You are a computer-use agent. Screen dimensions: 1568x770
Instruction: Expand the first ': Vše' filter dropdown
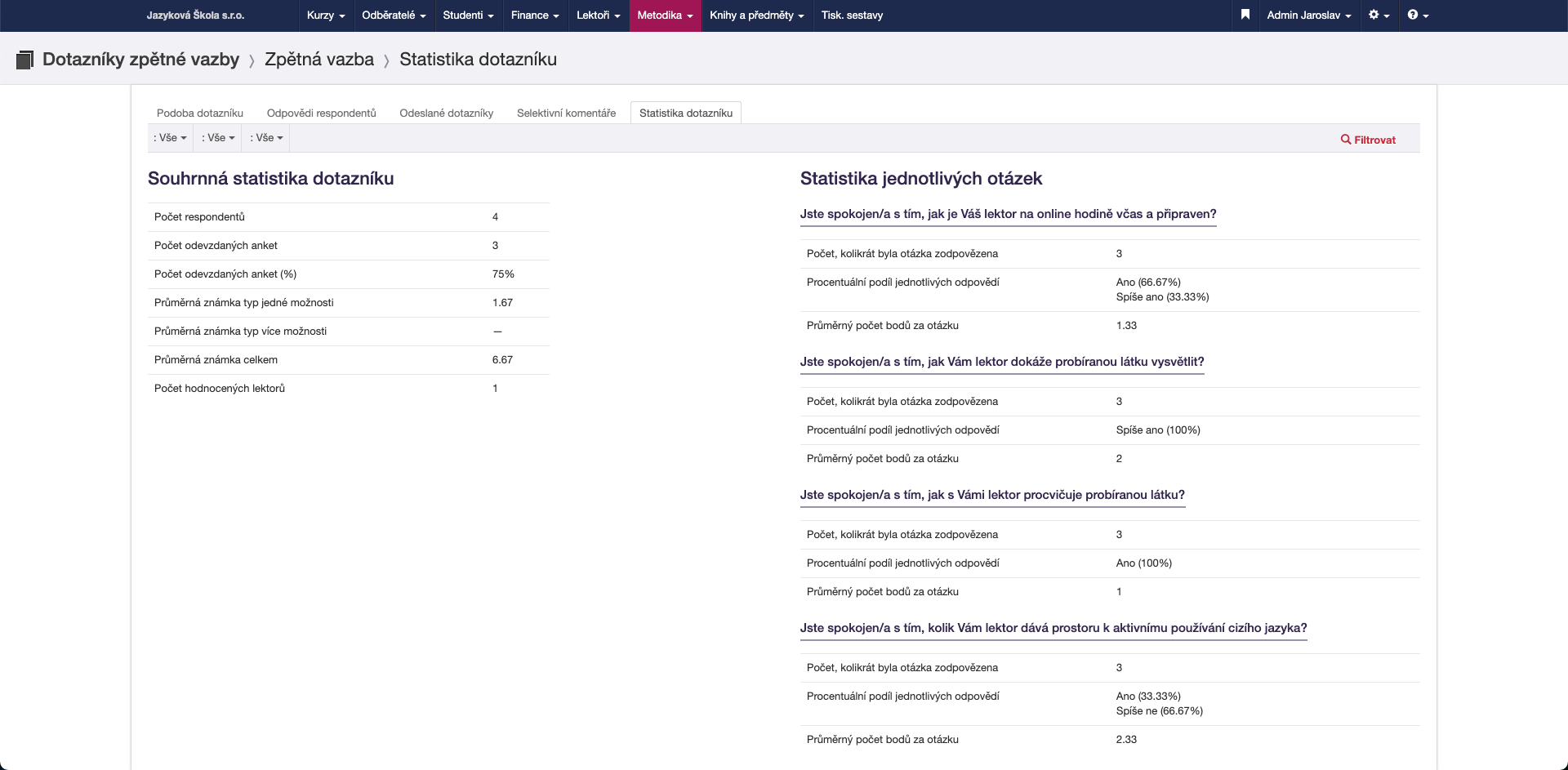coord(170,138)
